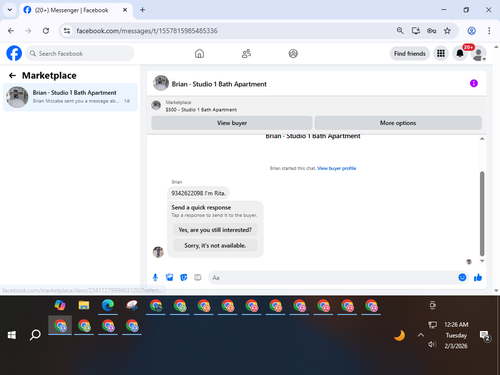
Task: Click the zoom magnifier icon in address bar
Action: (x=400, y=31)
